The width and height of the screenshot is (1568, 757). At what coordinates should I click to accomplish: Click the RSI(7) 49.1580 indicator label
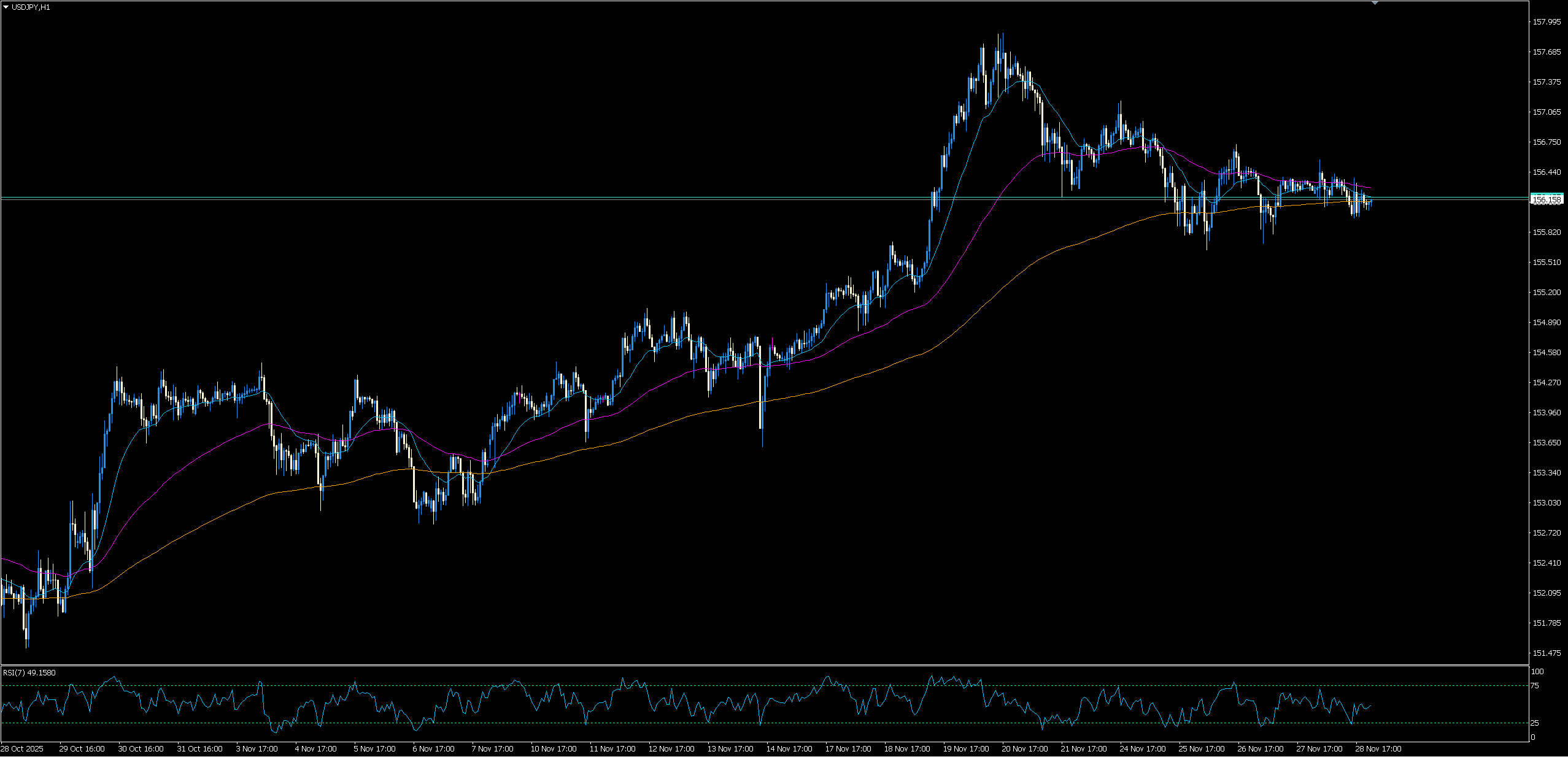click(29, 673)
